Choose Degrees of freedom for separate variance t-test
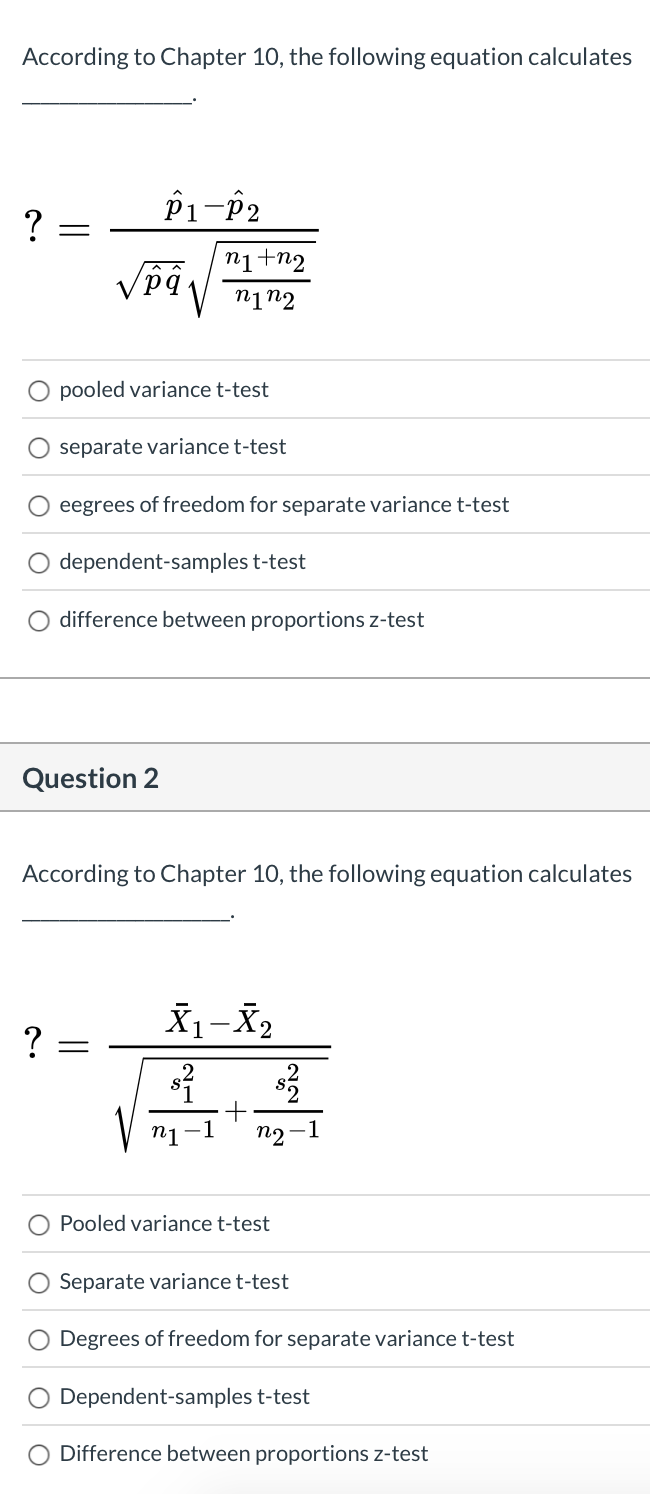The height and width of the screenshot is (1494, 650). (x=38, y=1339)
